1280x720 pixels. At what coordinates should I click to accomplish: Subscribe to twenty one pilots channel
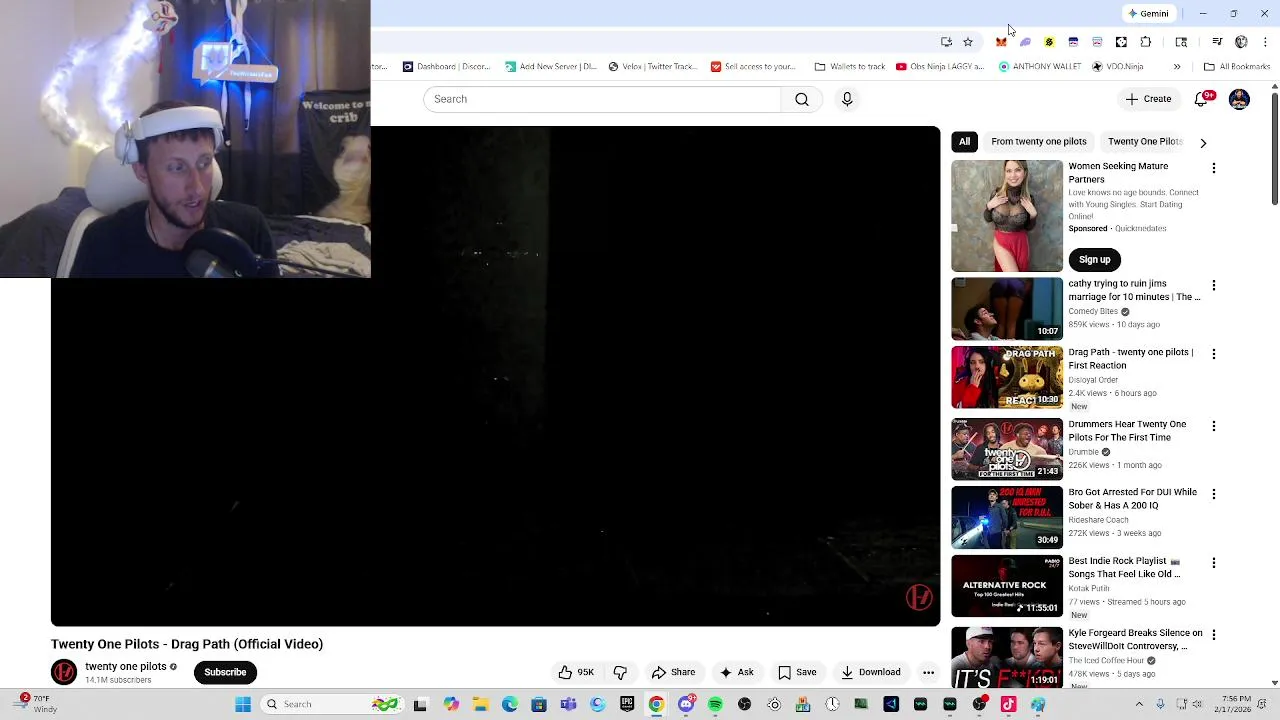(225, 672)
